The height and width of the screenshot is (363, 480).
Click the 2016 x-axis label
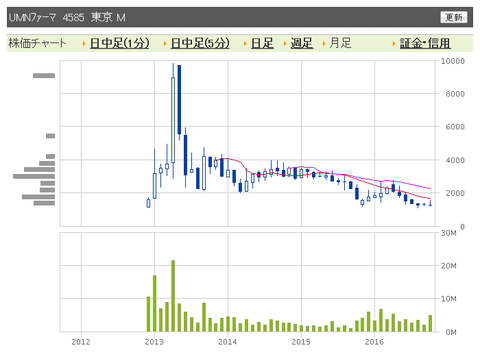click(374, 342)
